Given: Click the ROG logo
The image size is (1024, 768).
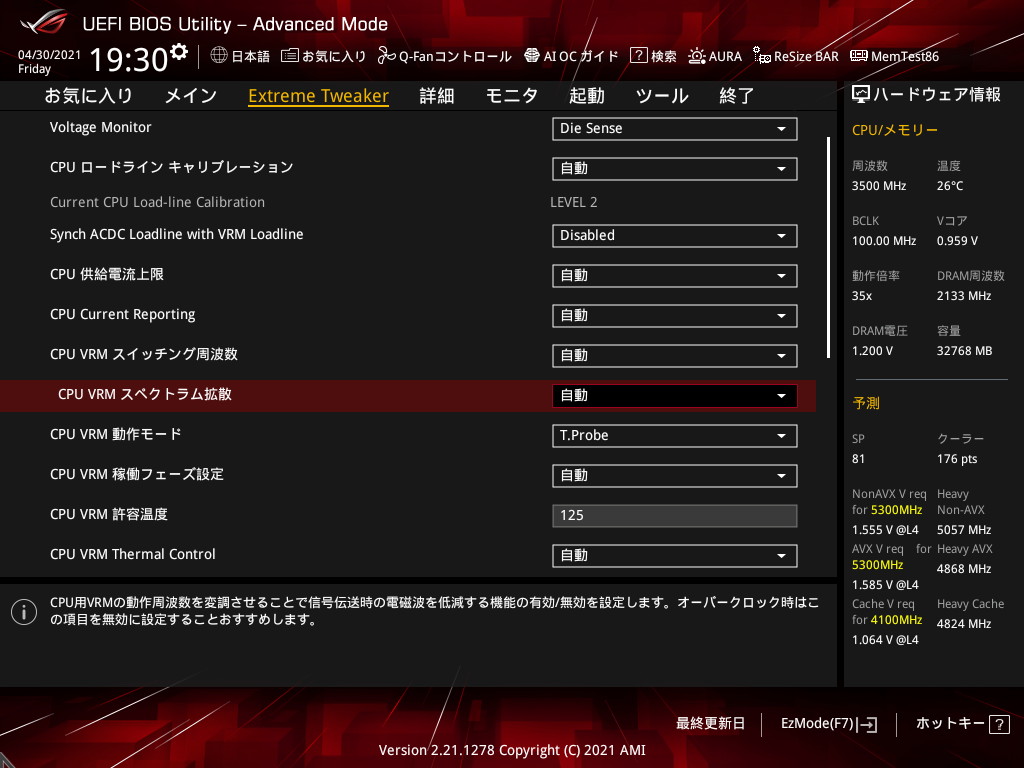Looking at the screenshot, I should [x=43, y=23].
